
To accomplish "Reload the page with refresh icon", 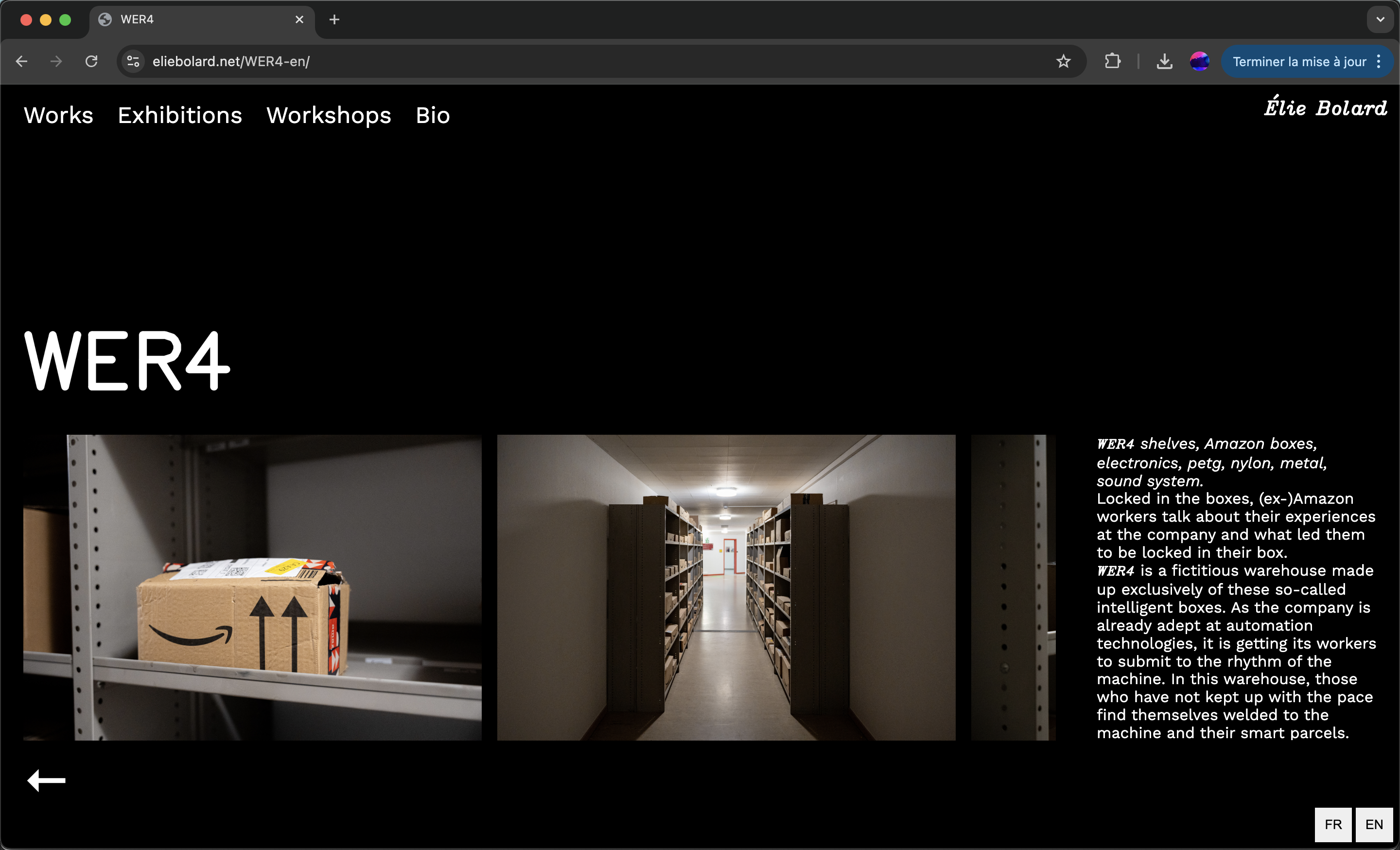I will pyautogui.click(x=91, y=61).
